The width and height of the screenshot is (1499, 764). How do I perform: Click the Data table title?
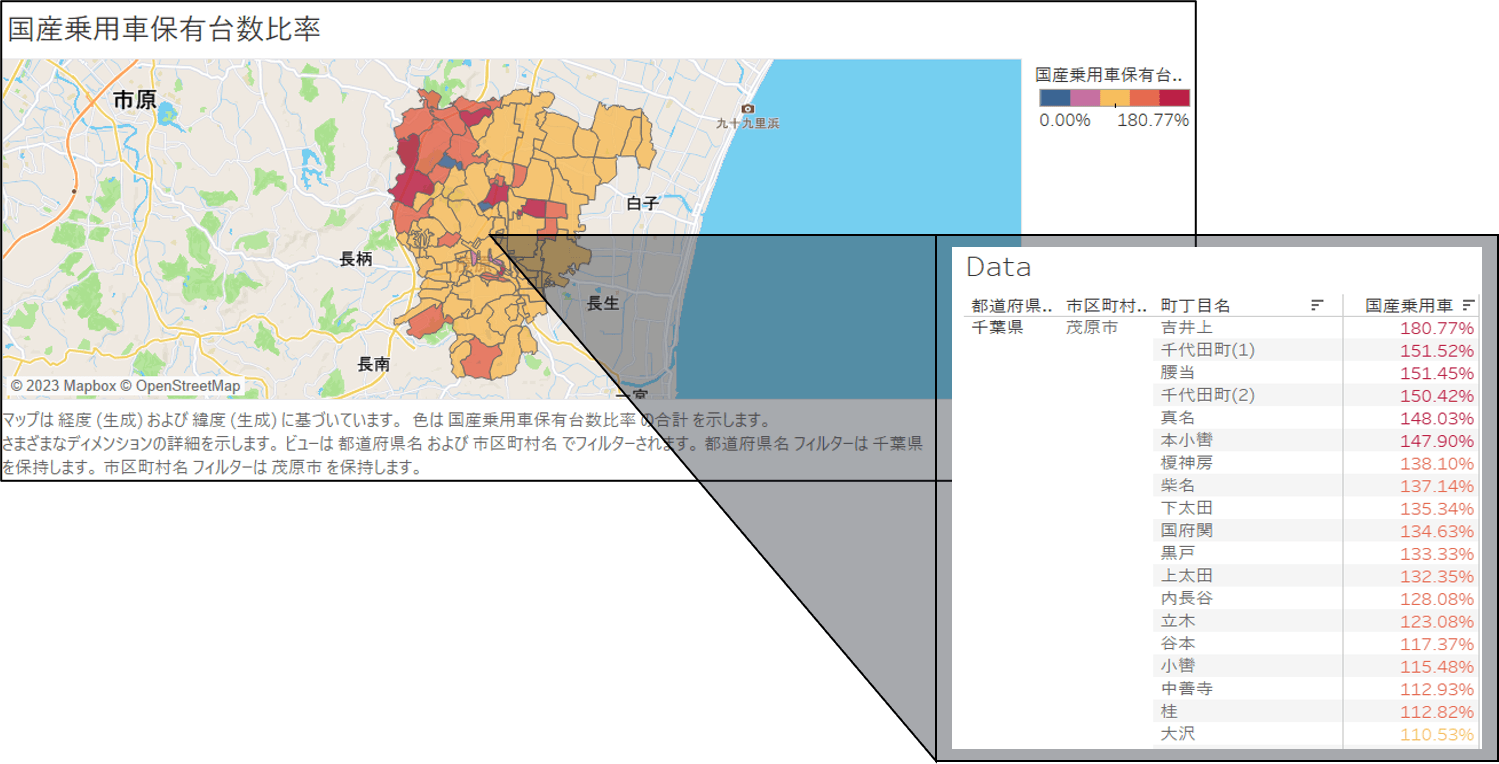tap(998, 267)
